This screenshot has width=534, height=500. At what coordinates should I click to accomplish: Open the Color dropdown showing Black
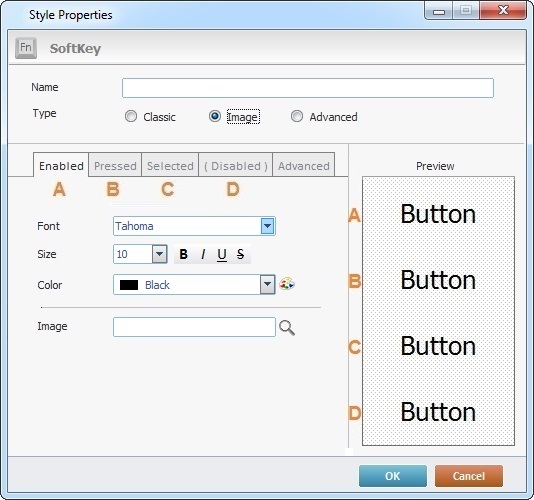pyautogui.click(x=194, y=285)
